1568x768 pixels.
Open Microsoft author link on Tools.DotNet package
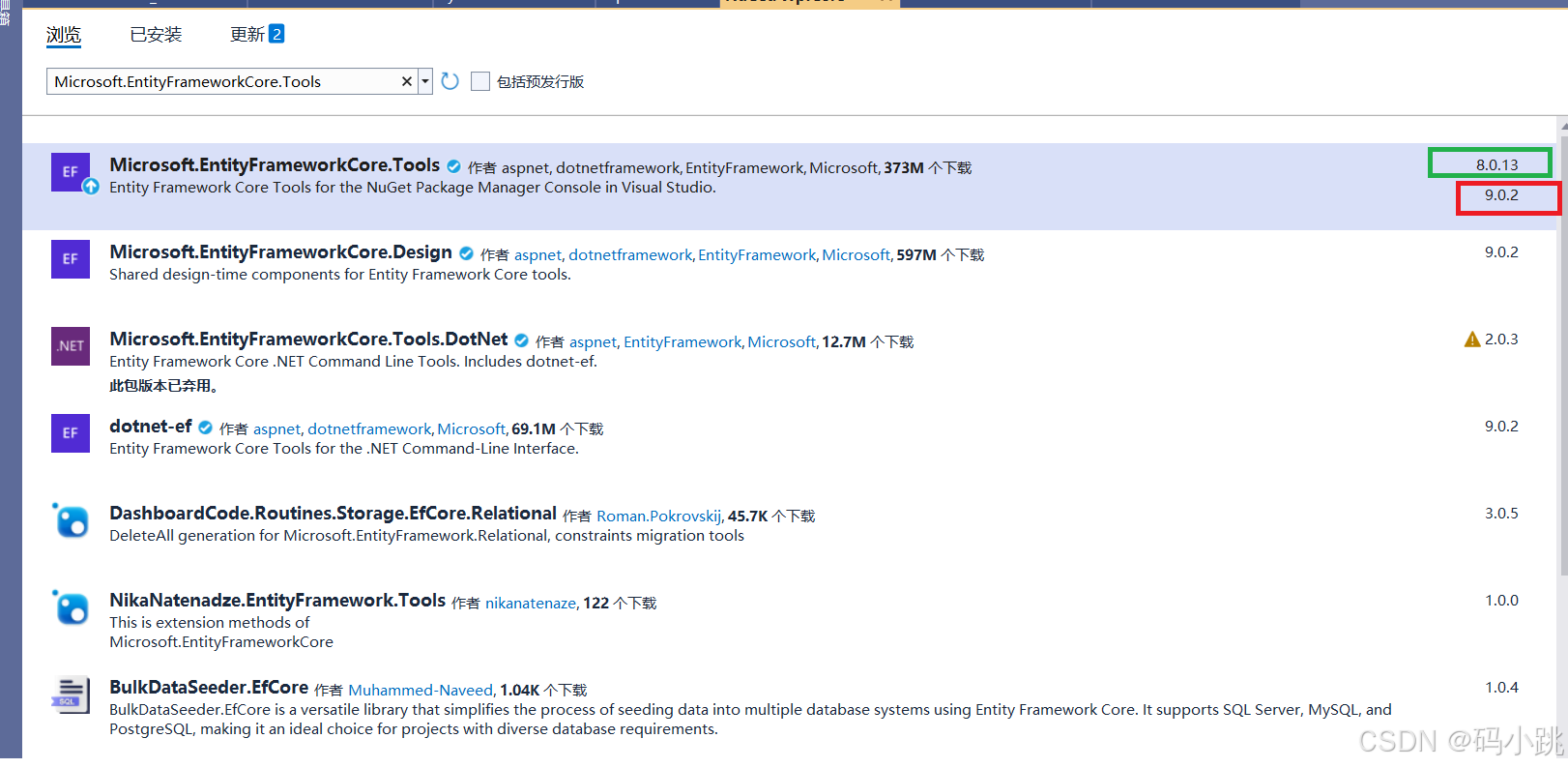point(782,342)
